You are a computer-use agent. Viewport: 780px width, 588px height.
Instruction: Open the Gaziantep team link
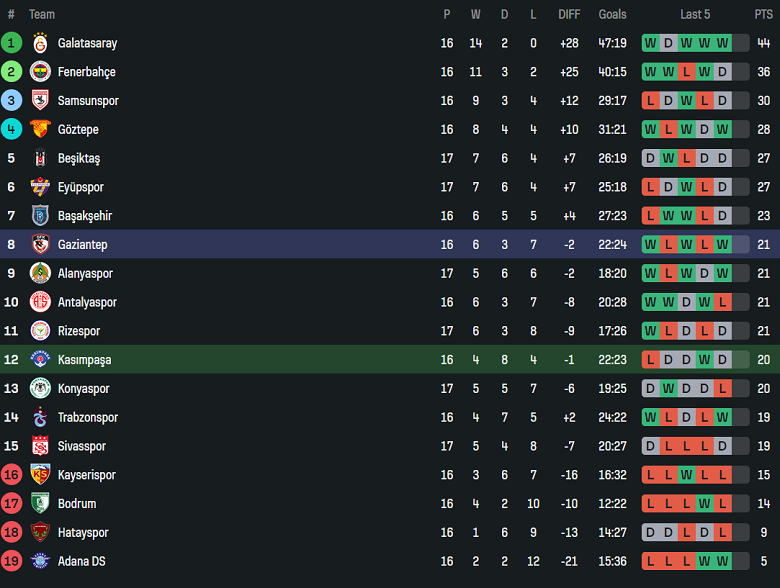pyautogui.click(x=82, y=245)
